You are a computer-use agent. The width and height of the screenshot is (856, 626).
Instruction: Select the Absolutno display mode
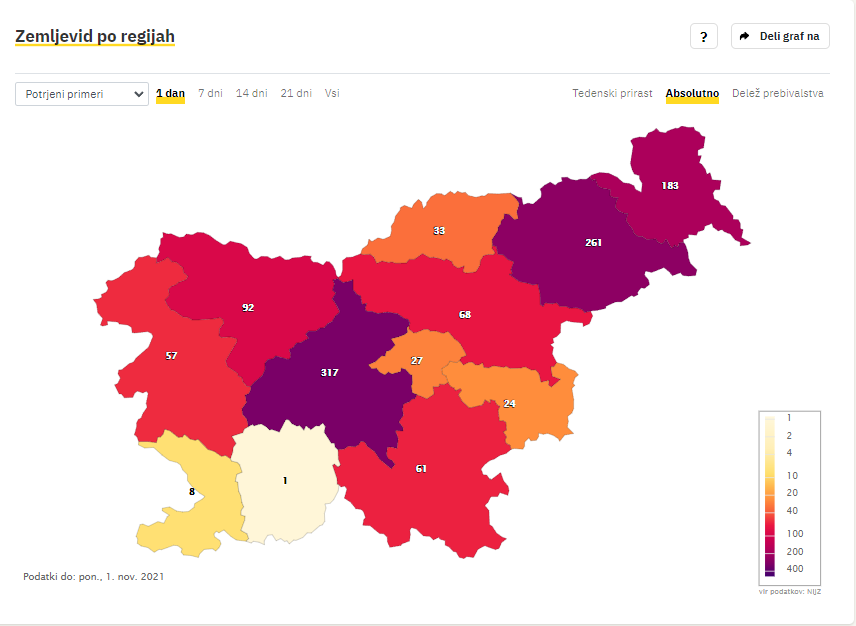(x=692, y=93)
